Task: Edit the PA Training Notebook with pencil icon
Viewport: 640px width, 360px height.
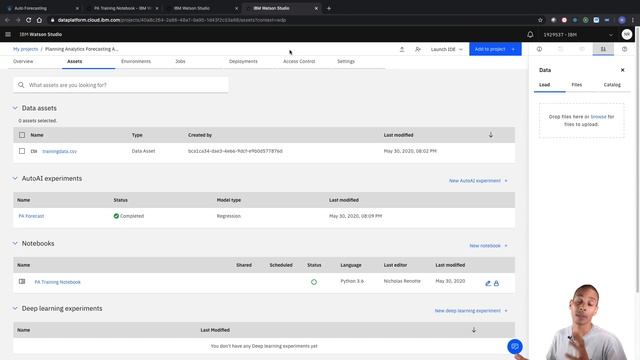Action: 488,283
